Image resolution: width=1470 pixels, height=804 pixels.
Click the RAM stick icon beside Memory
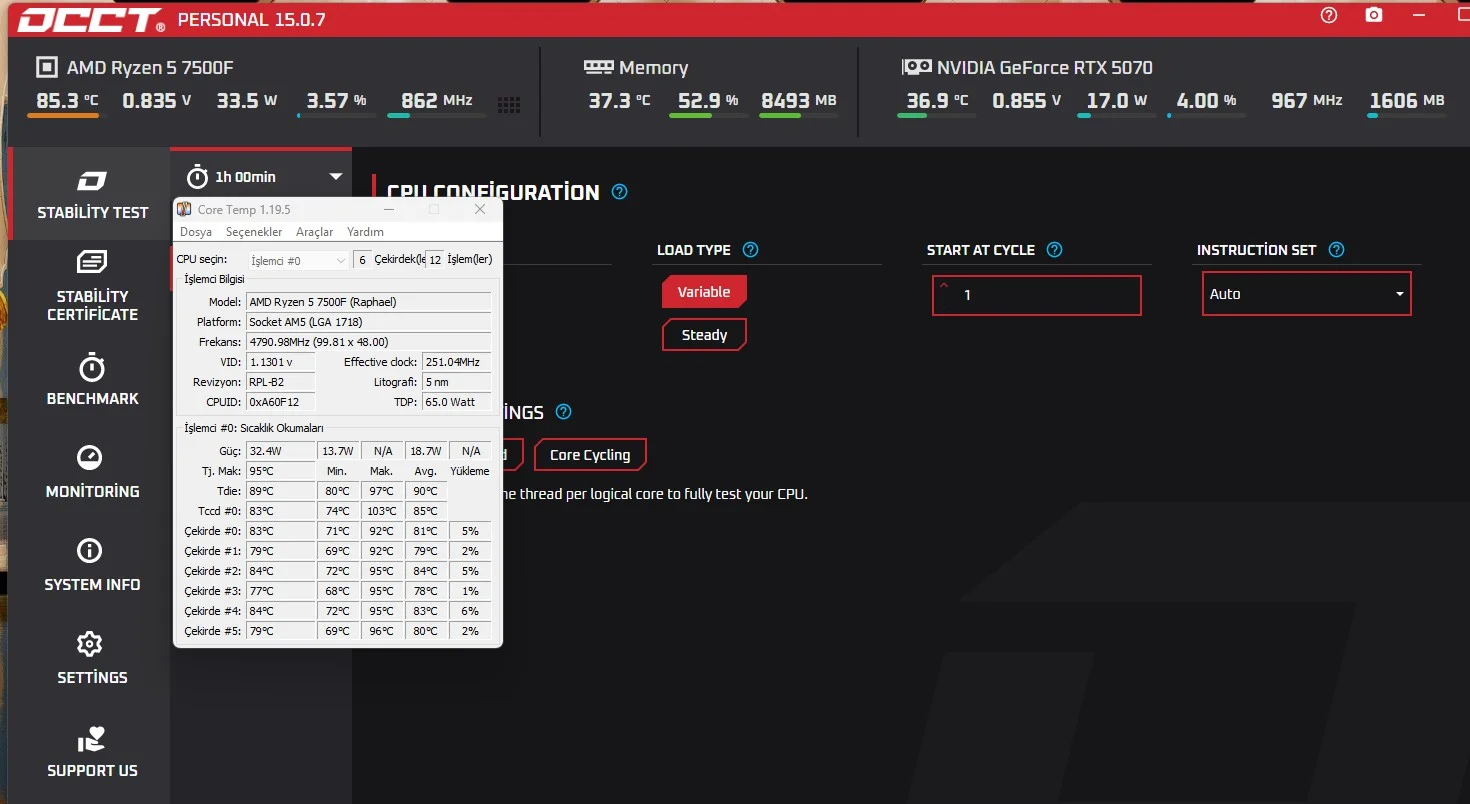click(x=598, y=67)
